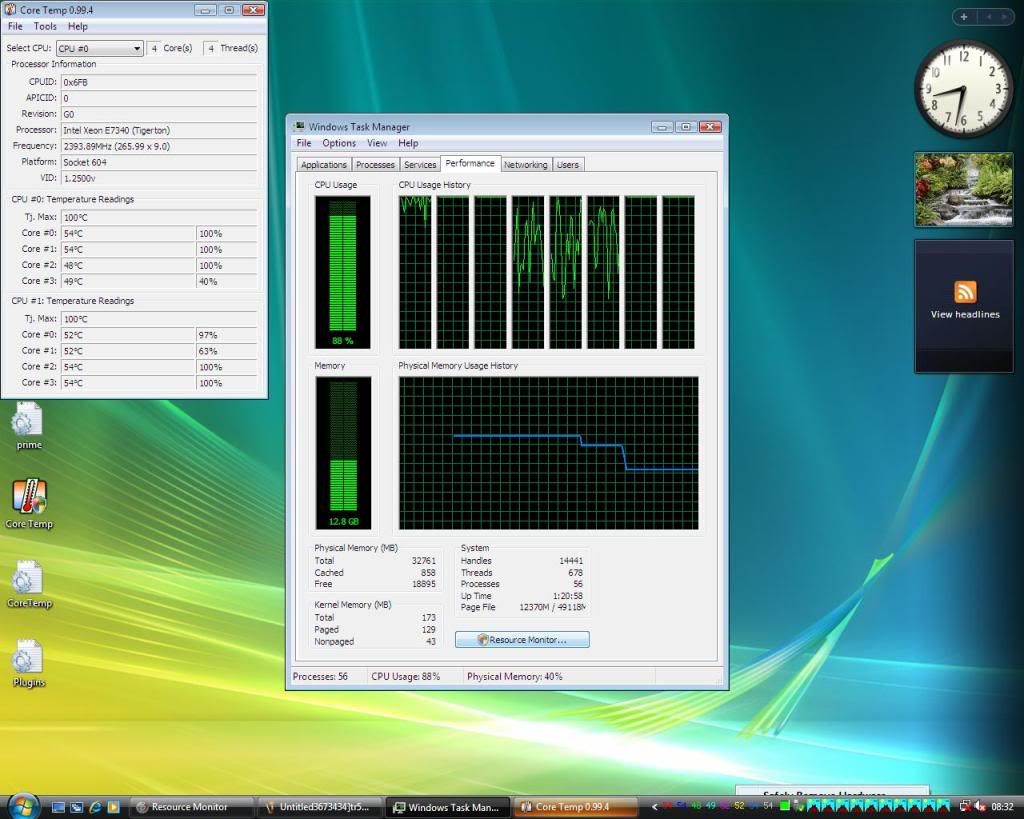This screenshot has width=1024, height=819.
Task: Click Windows Task Manager taskbar button
Action: pyautogui.click(x=447, y=807)
